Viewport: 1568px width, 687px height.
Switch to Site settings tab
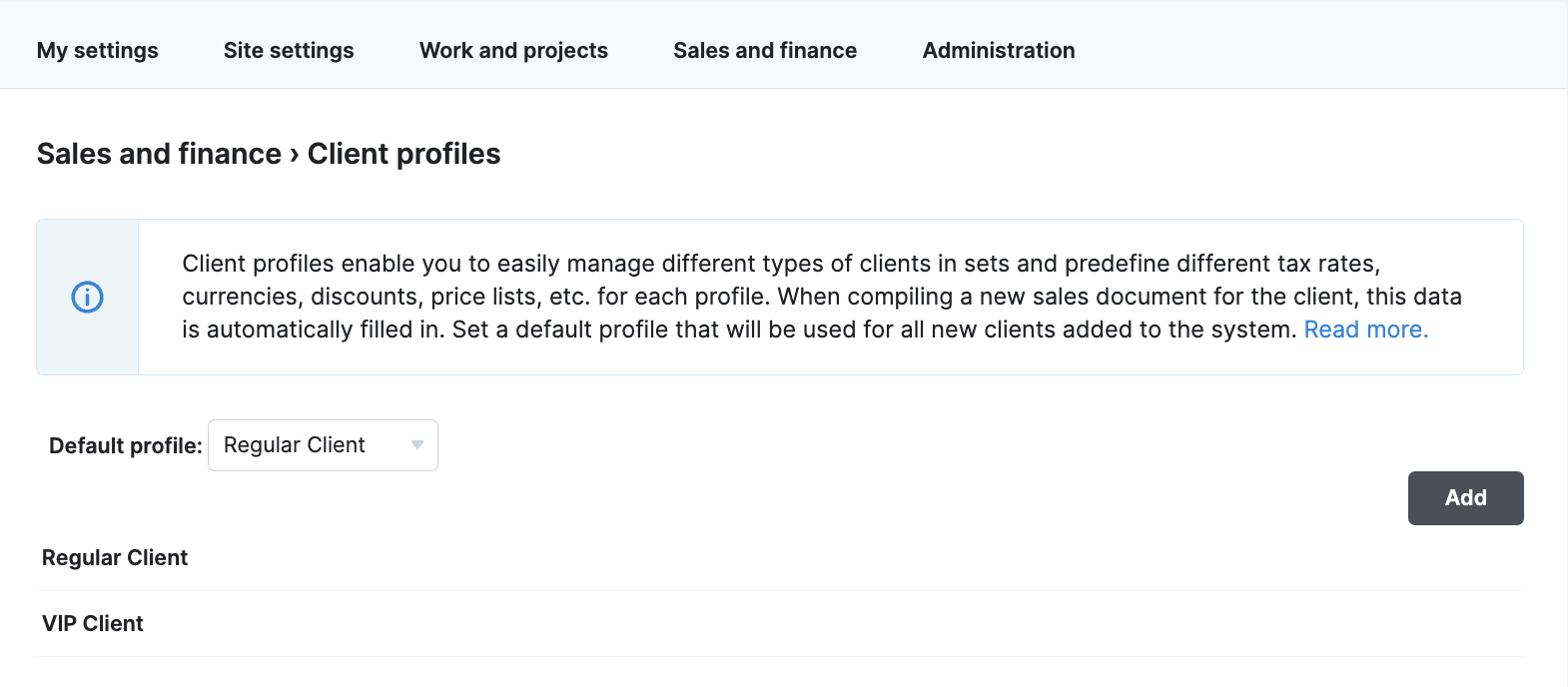(289, 50)
